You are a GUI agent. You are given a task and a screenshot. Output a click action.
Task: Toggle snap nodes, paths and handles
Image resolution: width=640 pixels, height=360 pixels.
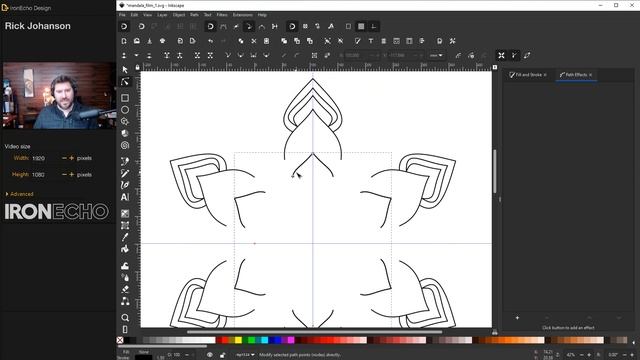point(210,27)
